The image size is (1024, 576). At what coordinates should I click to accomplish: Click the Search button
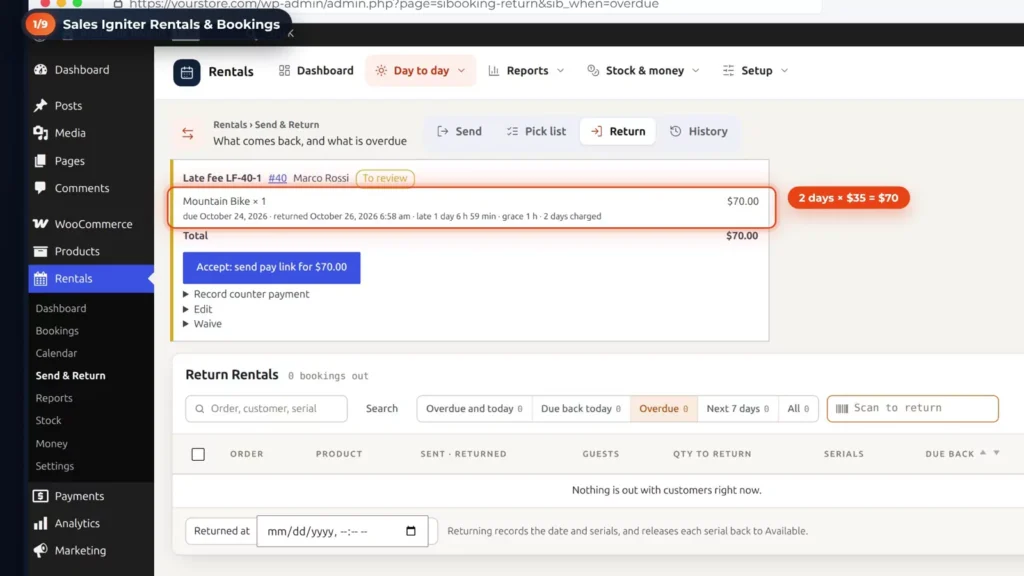tap(381, 409)
